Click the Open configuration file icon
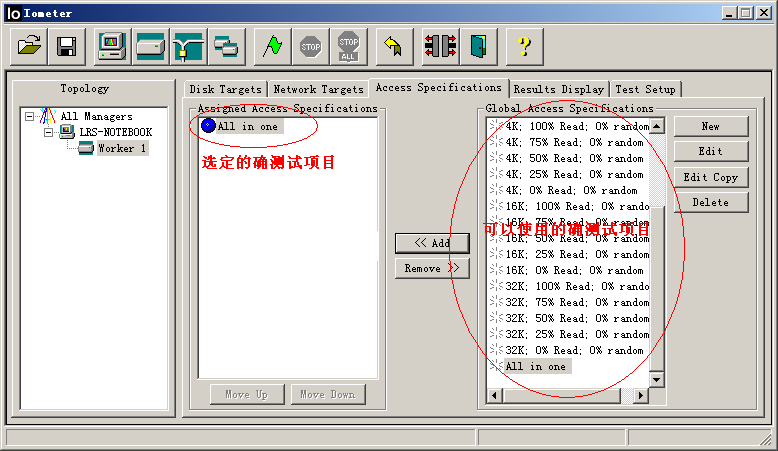This screenshot has height=451, width=778. point(31,46)
